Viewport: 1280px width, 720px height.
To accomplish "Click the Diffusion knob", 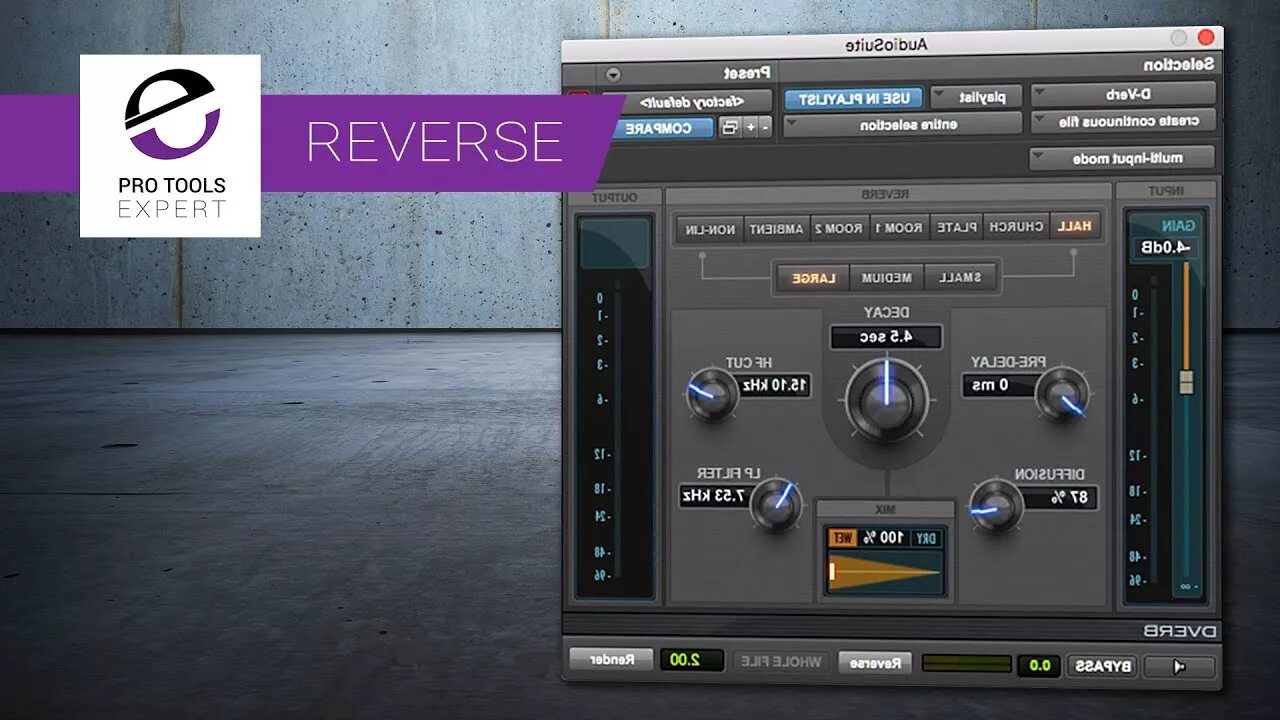I will 997,505.
